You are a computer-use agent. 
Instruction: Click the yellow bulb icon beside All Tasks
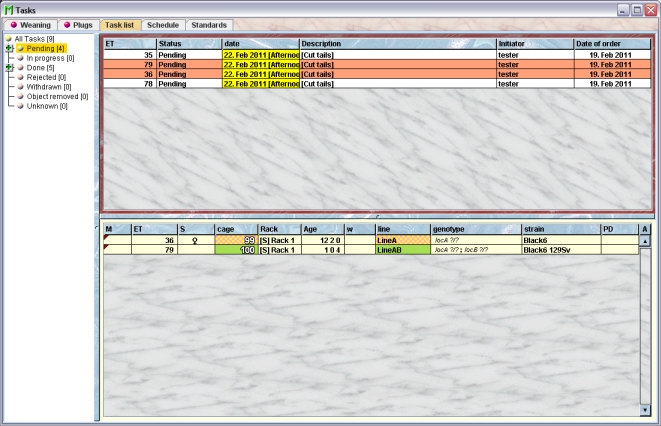tap(10, 38)
